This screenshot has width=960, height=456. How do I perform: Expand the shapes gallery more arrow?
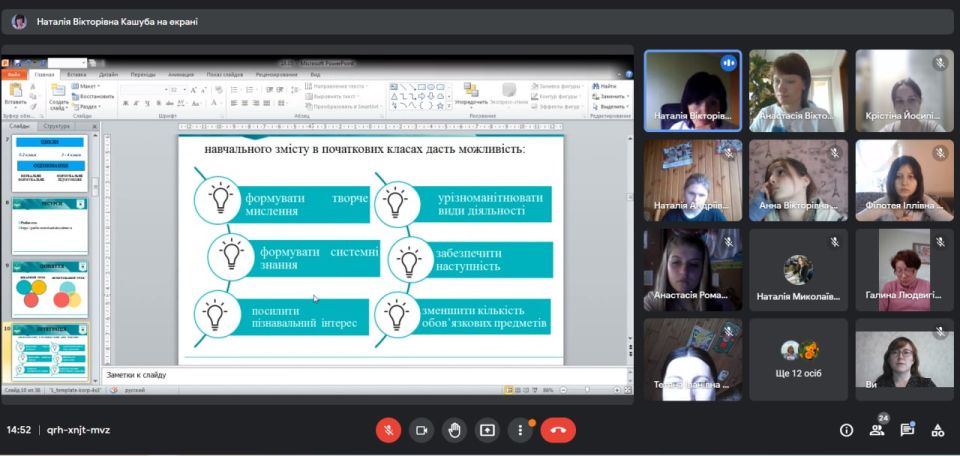449,106
